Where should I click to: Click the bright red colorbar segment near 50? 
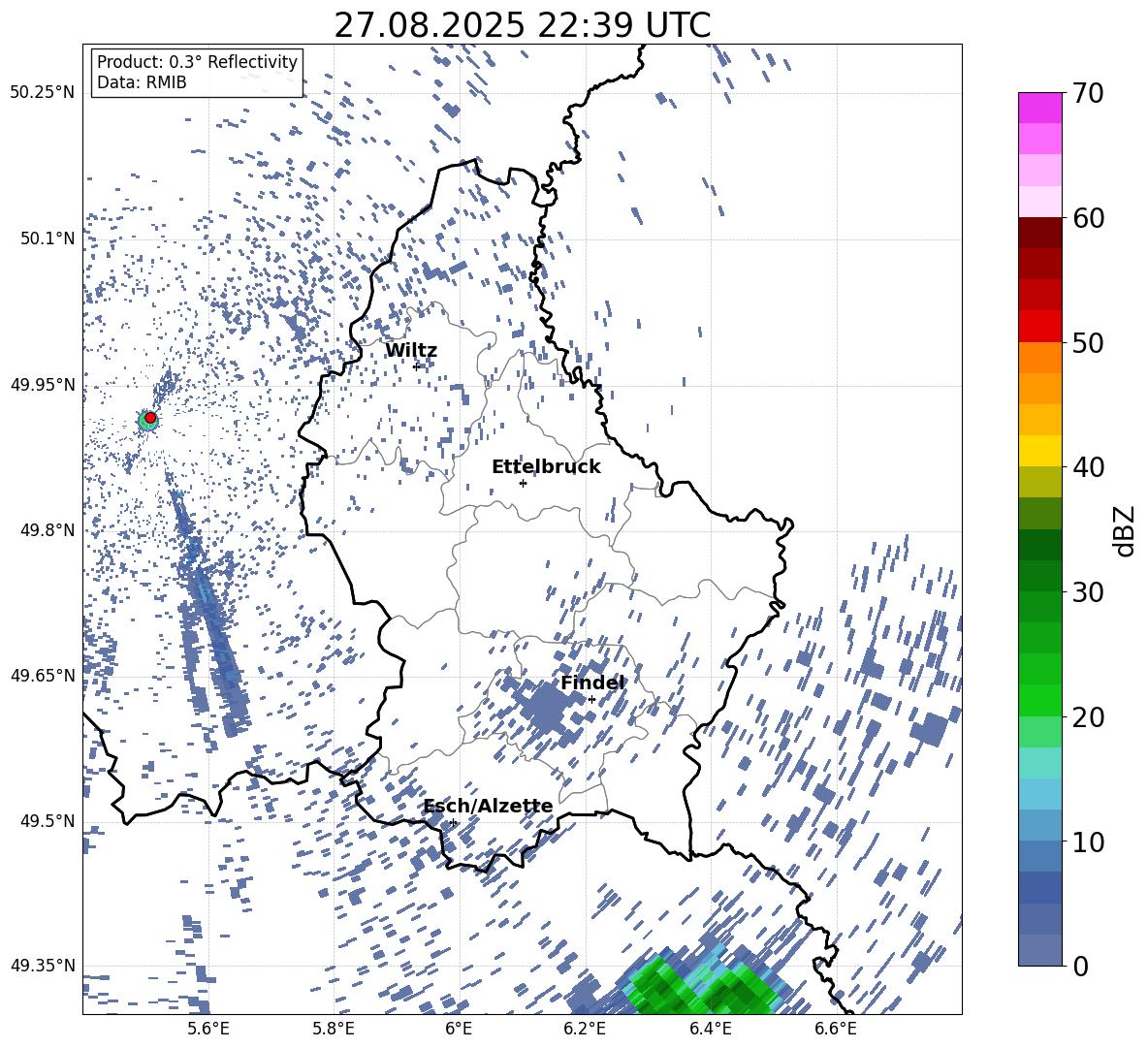pos(1039,327)
